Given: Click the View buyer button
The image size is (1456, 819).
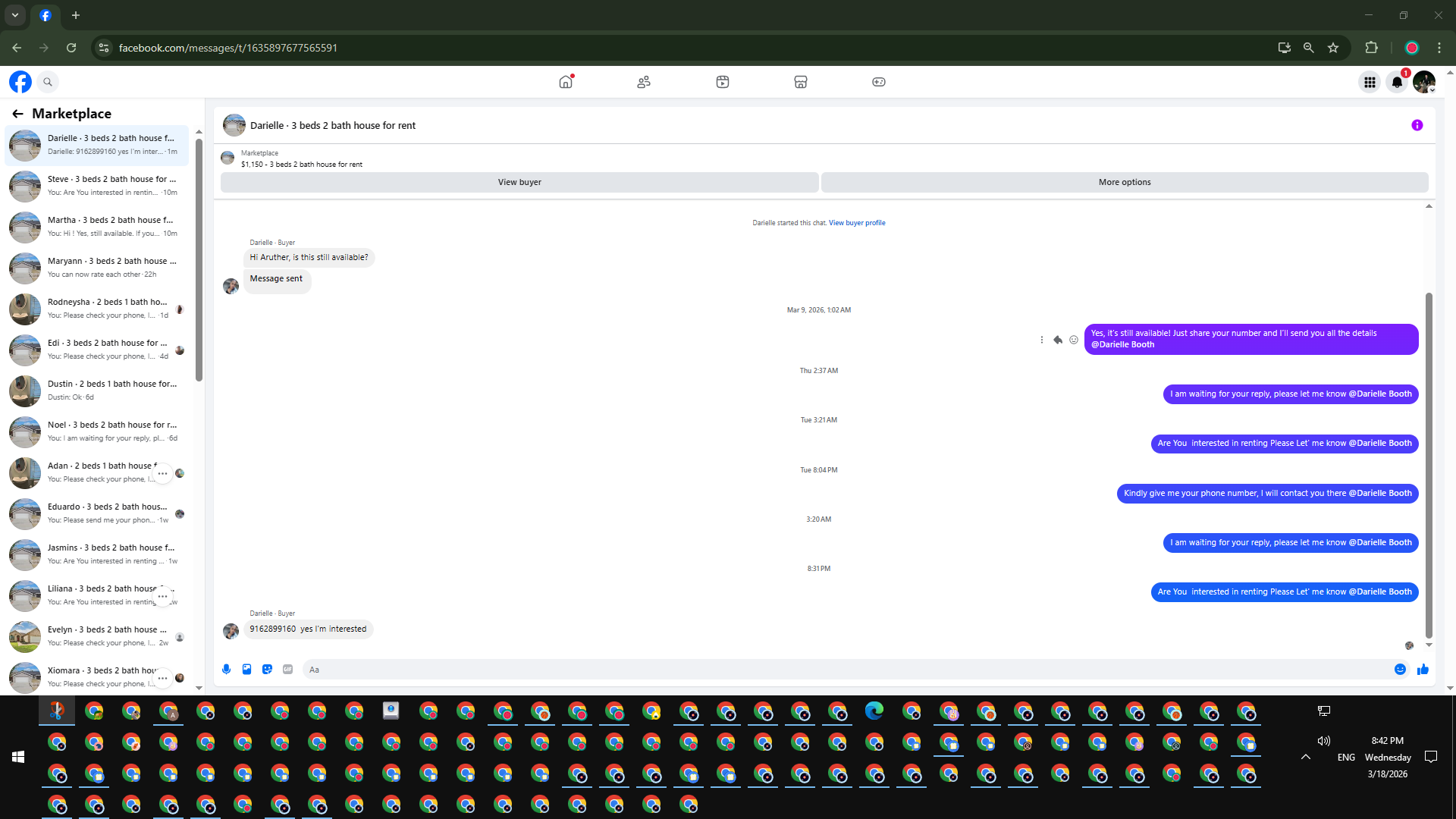Looking at the screenshot, I should click(519, 182).
